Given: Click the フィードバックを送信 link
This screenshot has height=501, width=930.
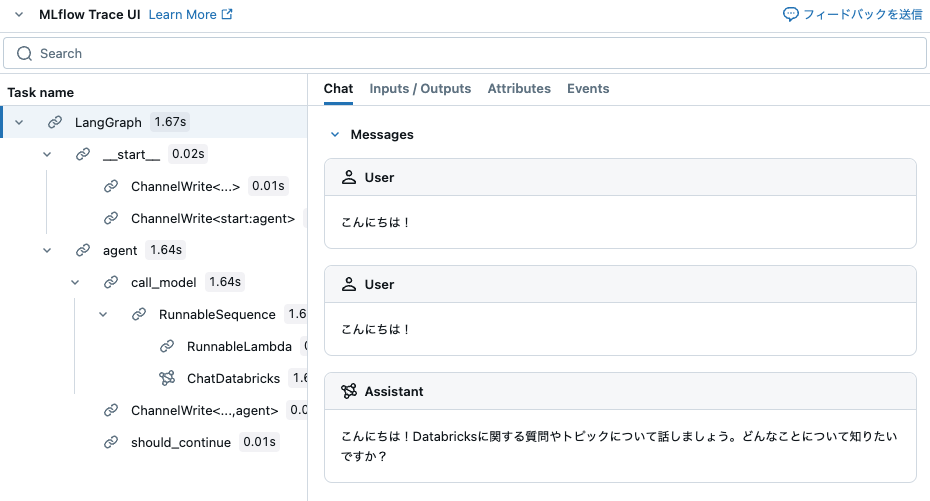Looking at the screenshot, I should (853, 14).
